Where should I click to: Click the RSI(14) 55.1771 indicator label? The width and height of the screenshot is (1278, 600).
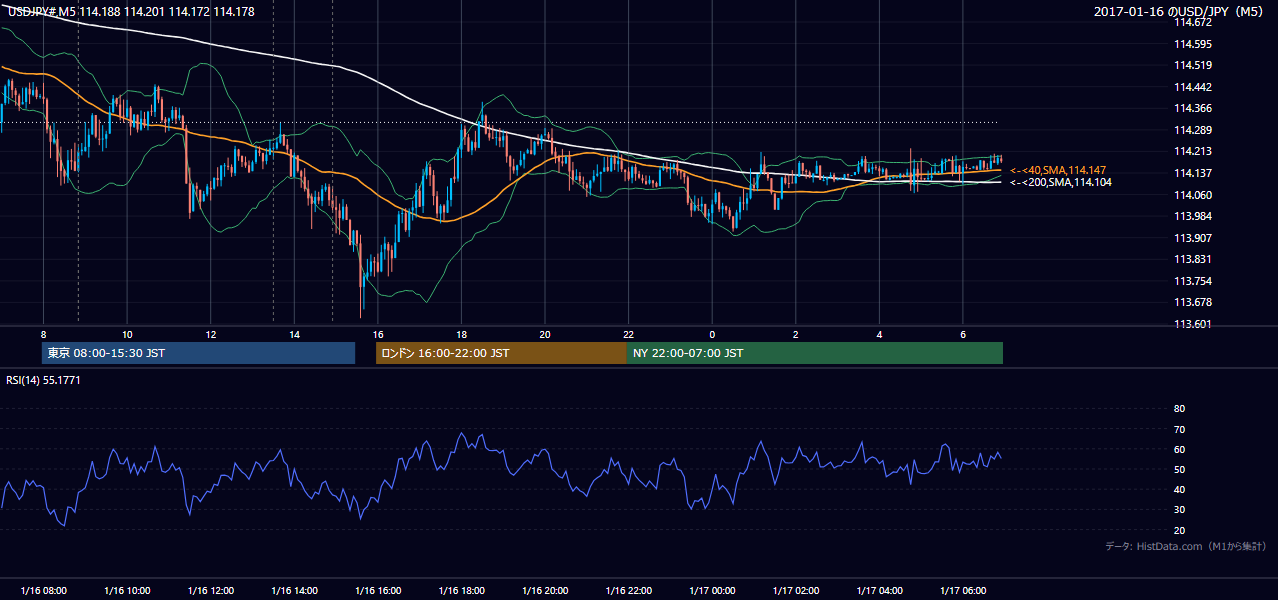click(x=43, y=379)
